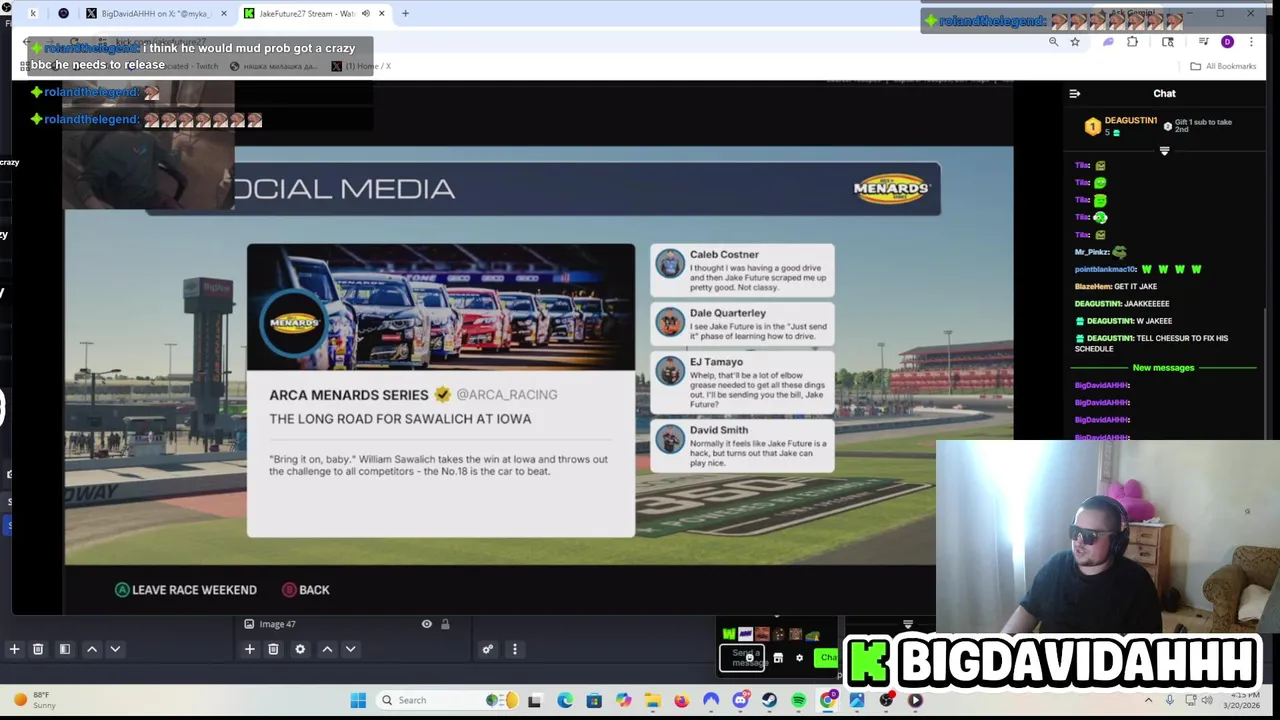This screenshot has width=1280, height=720.
Task: Click Send a message chat input
Action: tap(742, 657)
